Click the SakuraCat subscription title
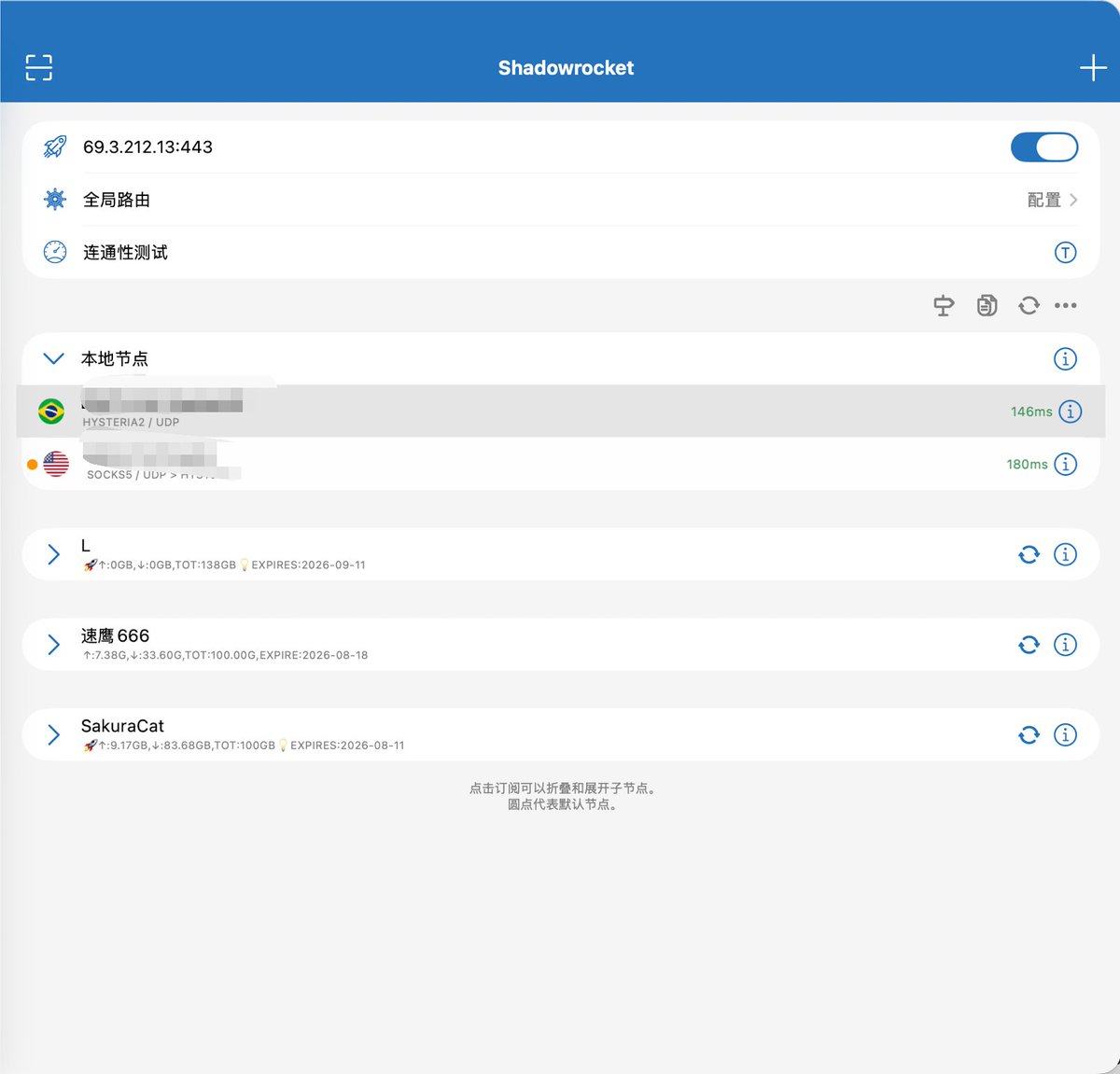 click(x=122, y=726)
